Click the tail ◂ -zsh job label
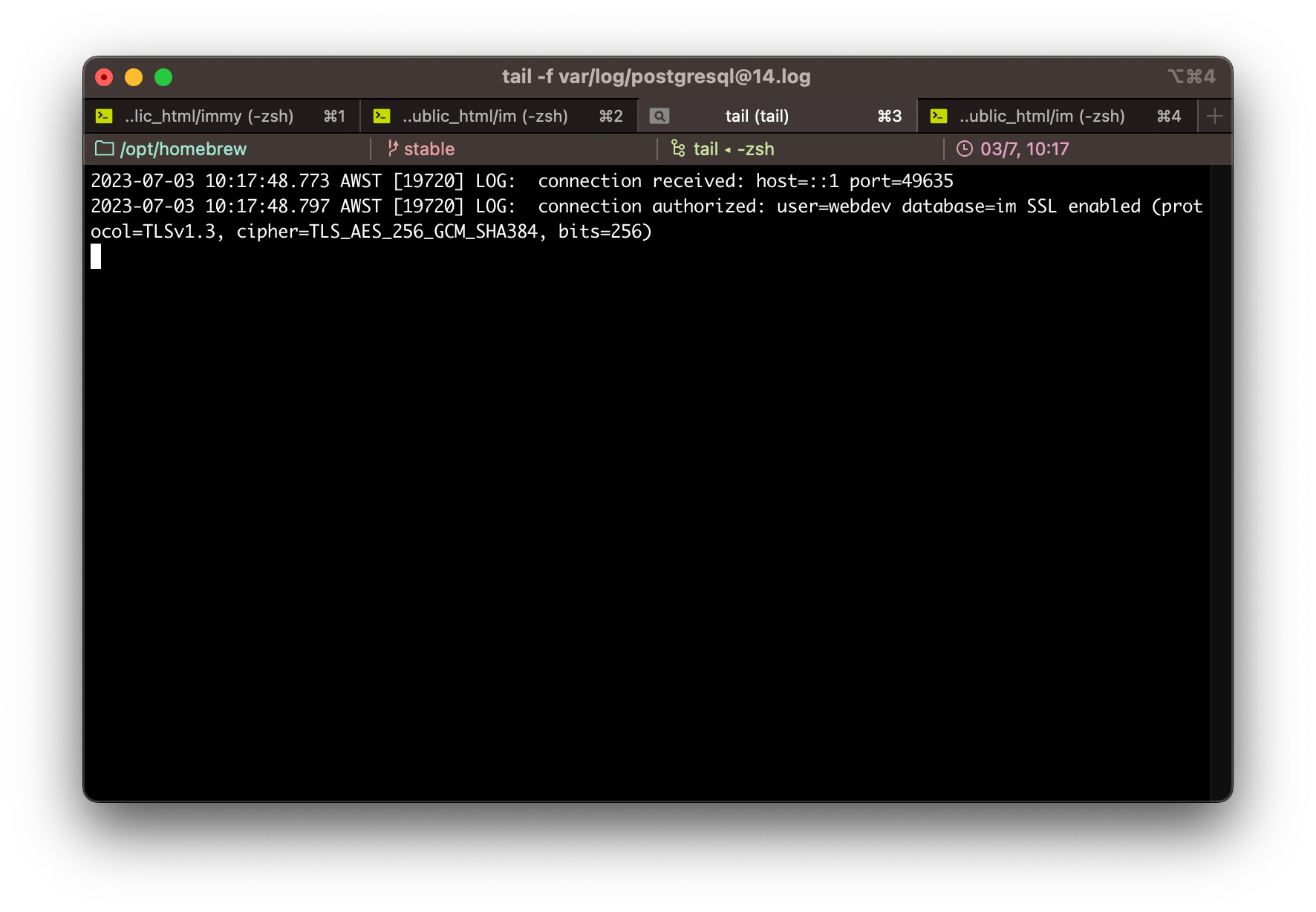1316x912 pixels. pos(734,149)
